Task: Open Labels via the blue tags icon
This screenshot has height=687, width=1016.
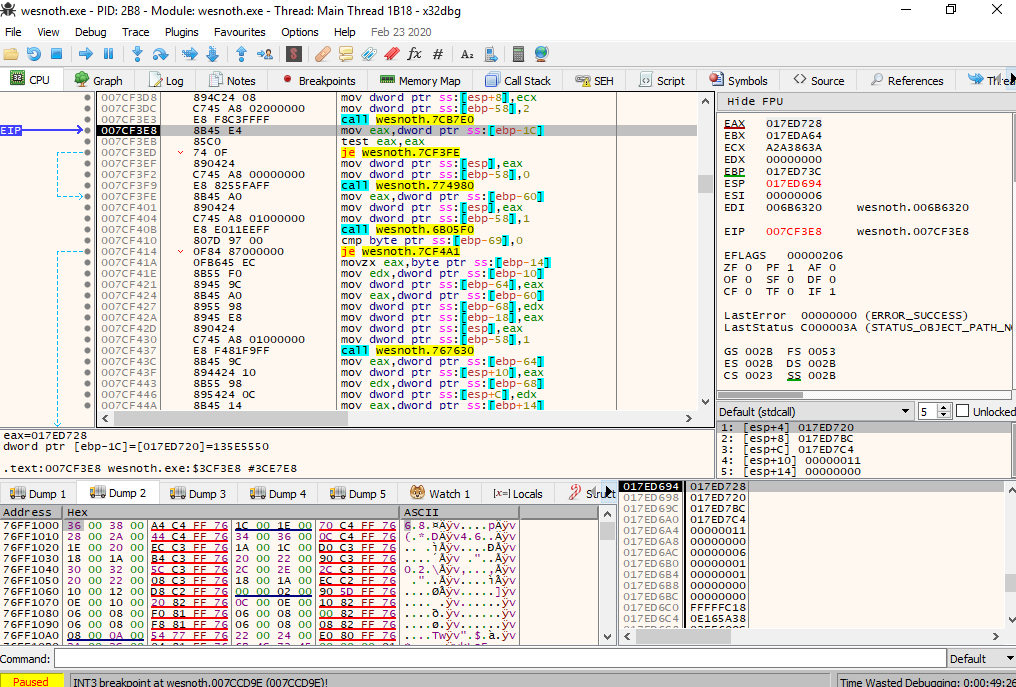Action: pos(369,54)
